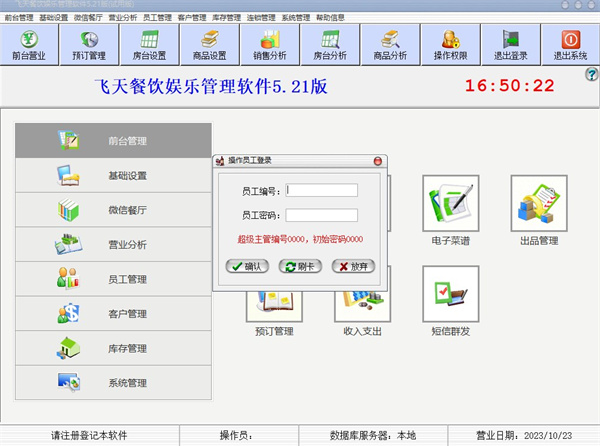Open 前台营业 toolbar icon
This screenshot has height=446, width=600.
click(x=29, y=45)
